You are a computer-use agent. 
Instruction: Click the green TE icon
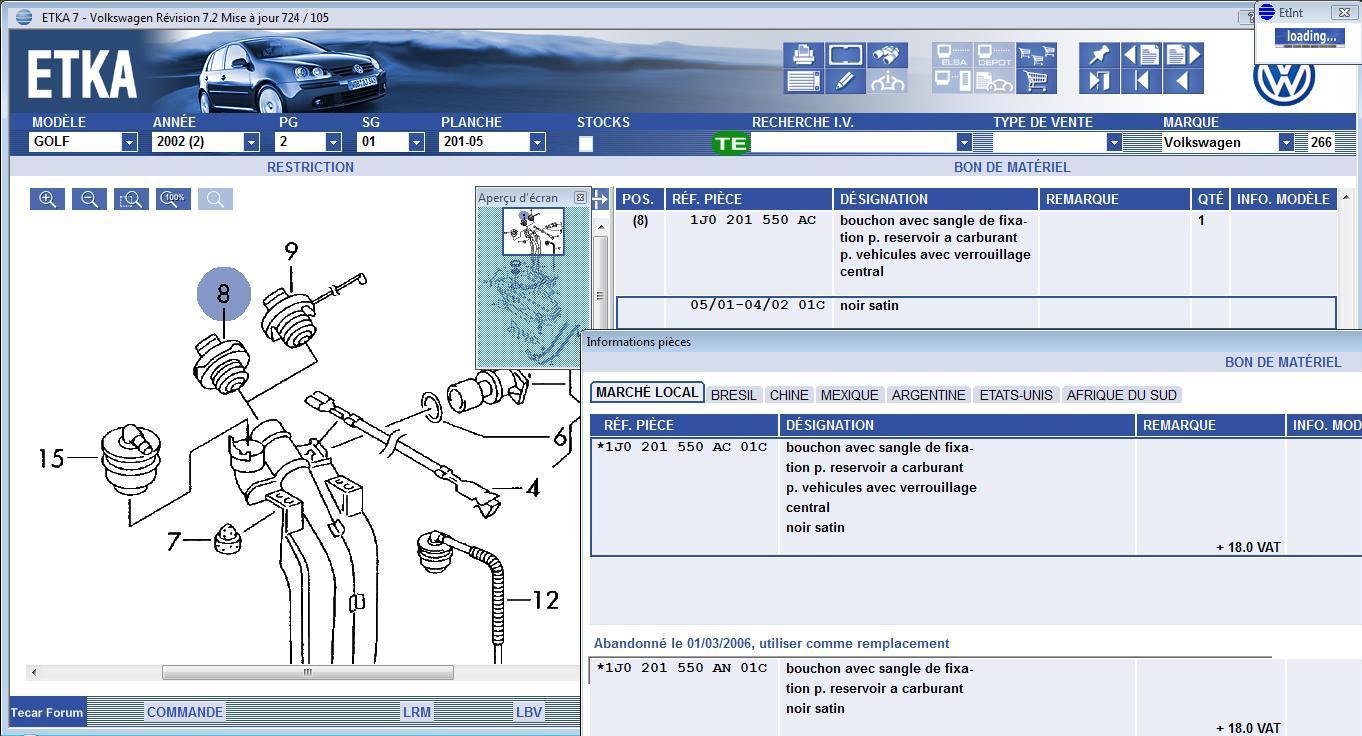click(730, 143)
